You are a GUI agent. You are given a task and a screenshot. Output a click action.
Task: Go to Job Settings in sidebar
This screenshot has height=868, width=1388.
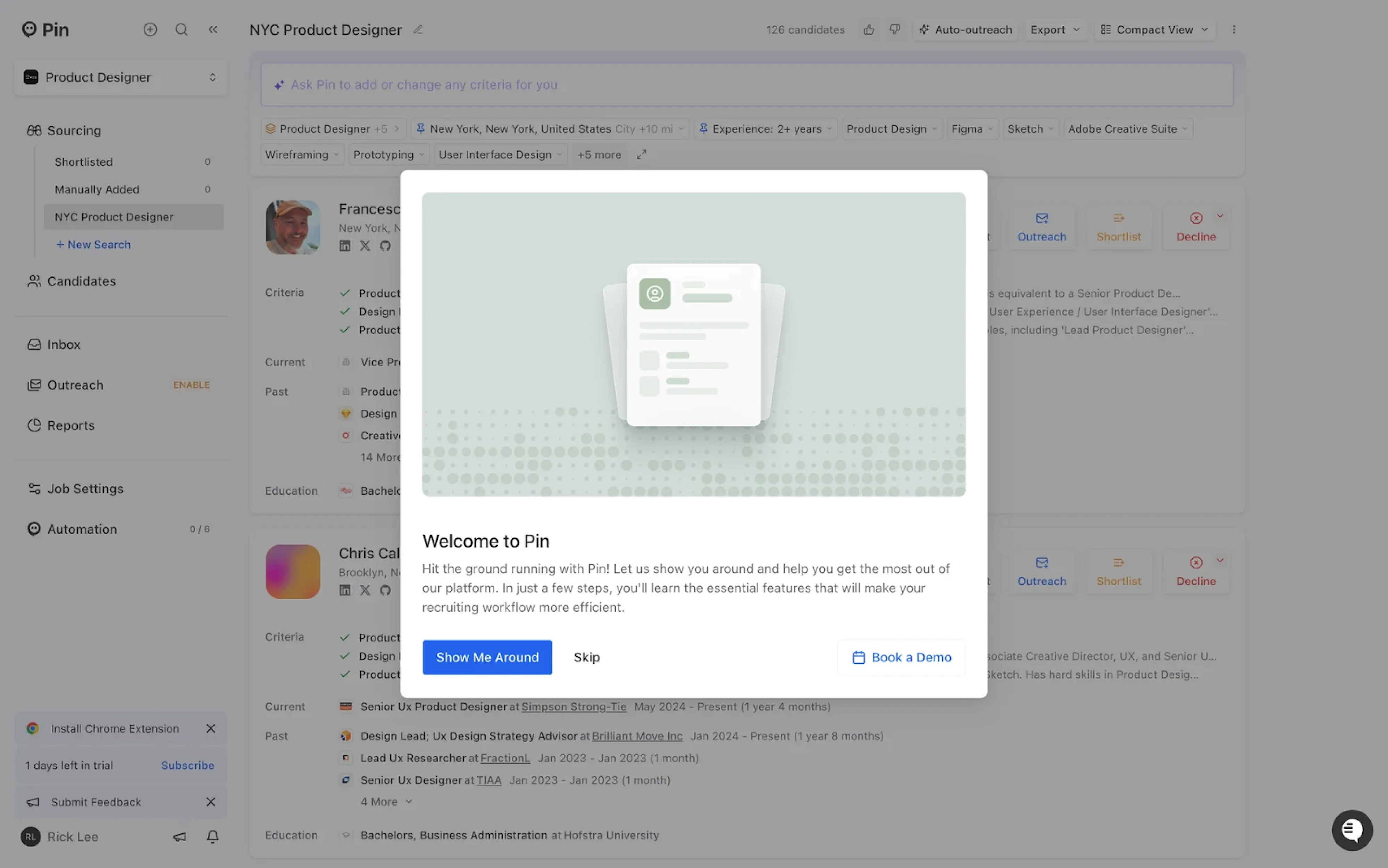pos(85,489)
